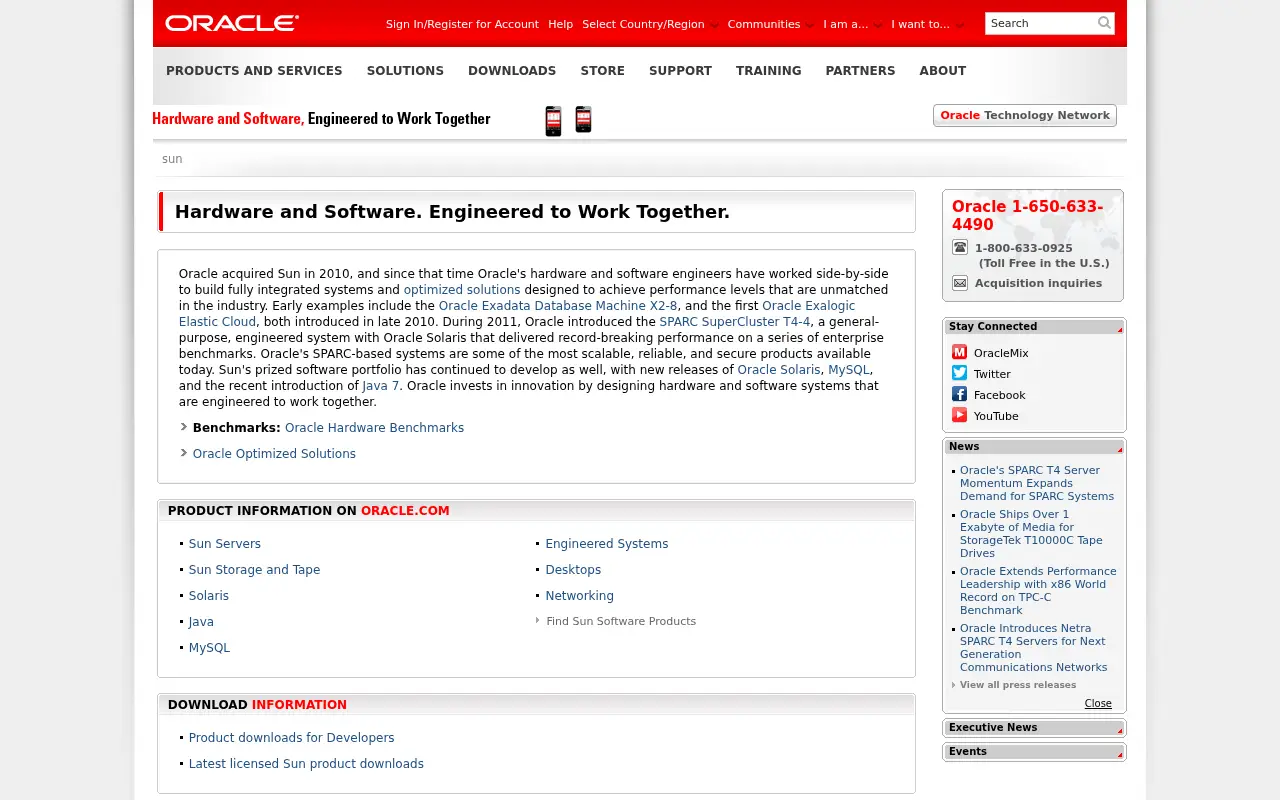1280x800 pixels.
Task: Click the search magnifier icon
Action: (x=1104, y=23)
